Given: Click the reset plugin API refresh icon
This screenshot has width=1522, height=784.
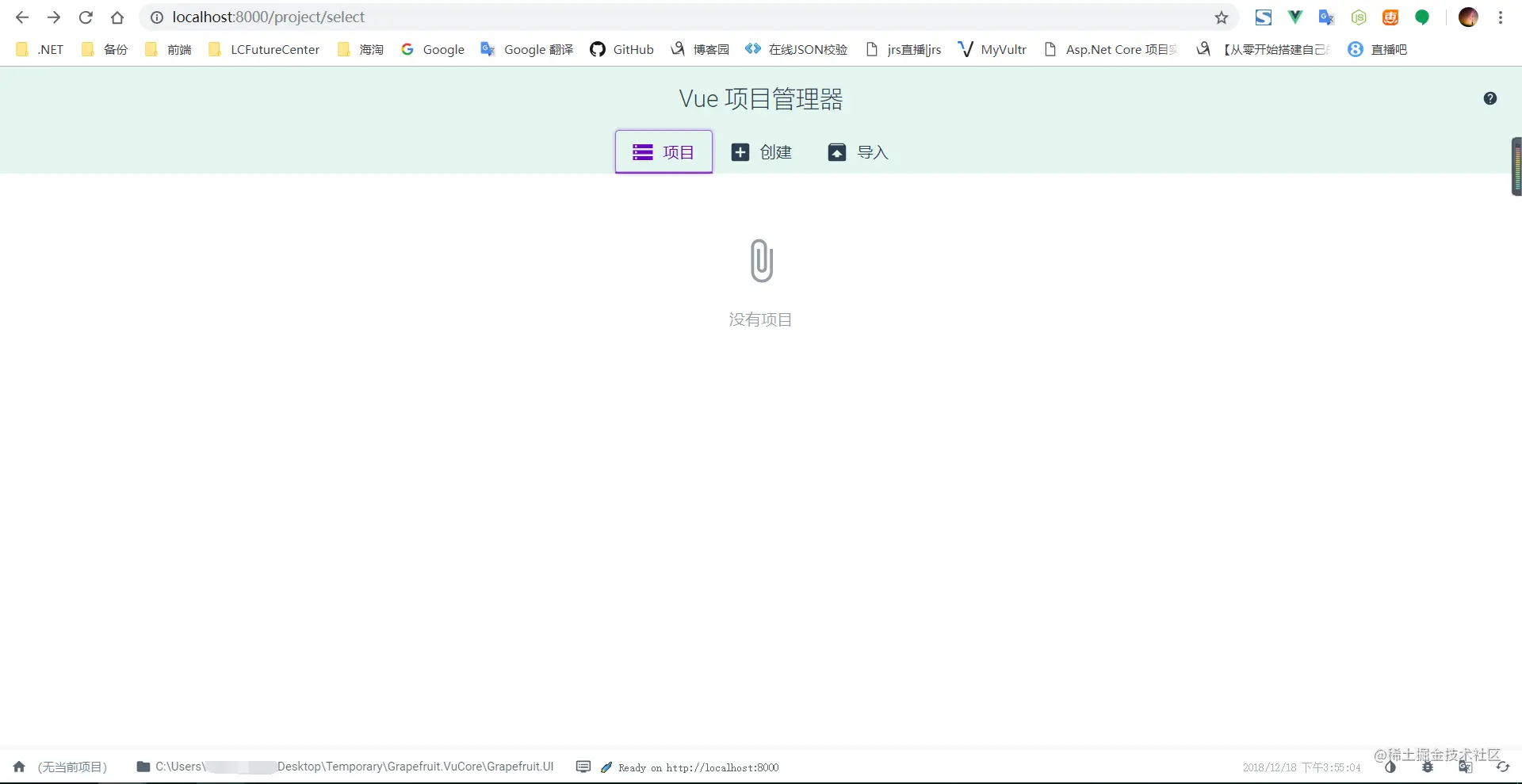Looking at the screenshot, I should [1503, 767].
